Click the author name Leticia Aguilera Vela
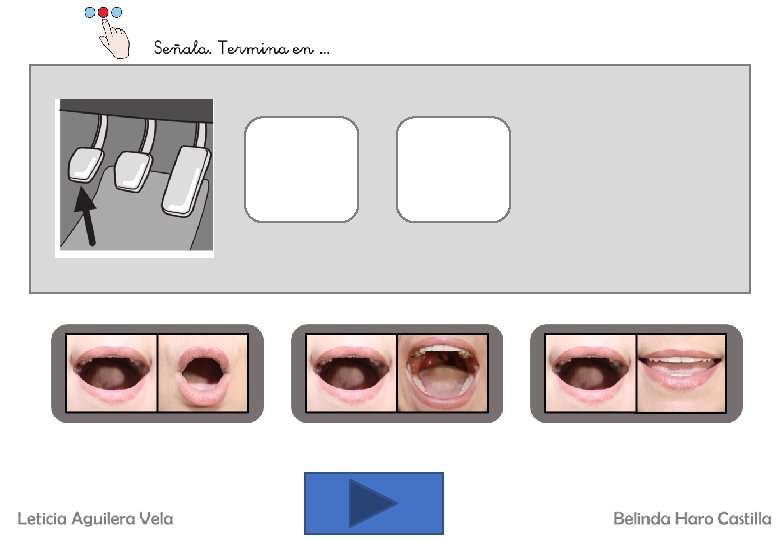 click(96, 519)
